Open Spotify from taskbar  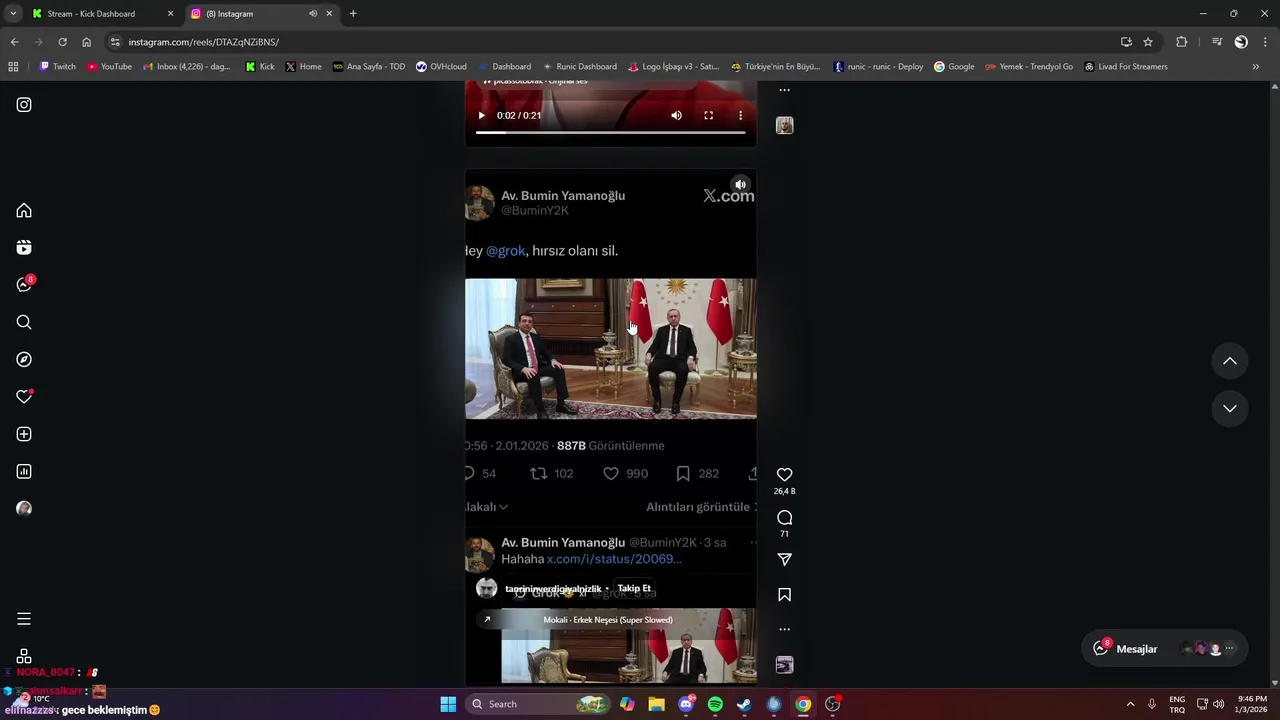[715, 704]
